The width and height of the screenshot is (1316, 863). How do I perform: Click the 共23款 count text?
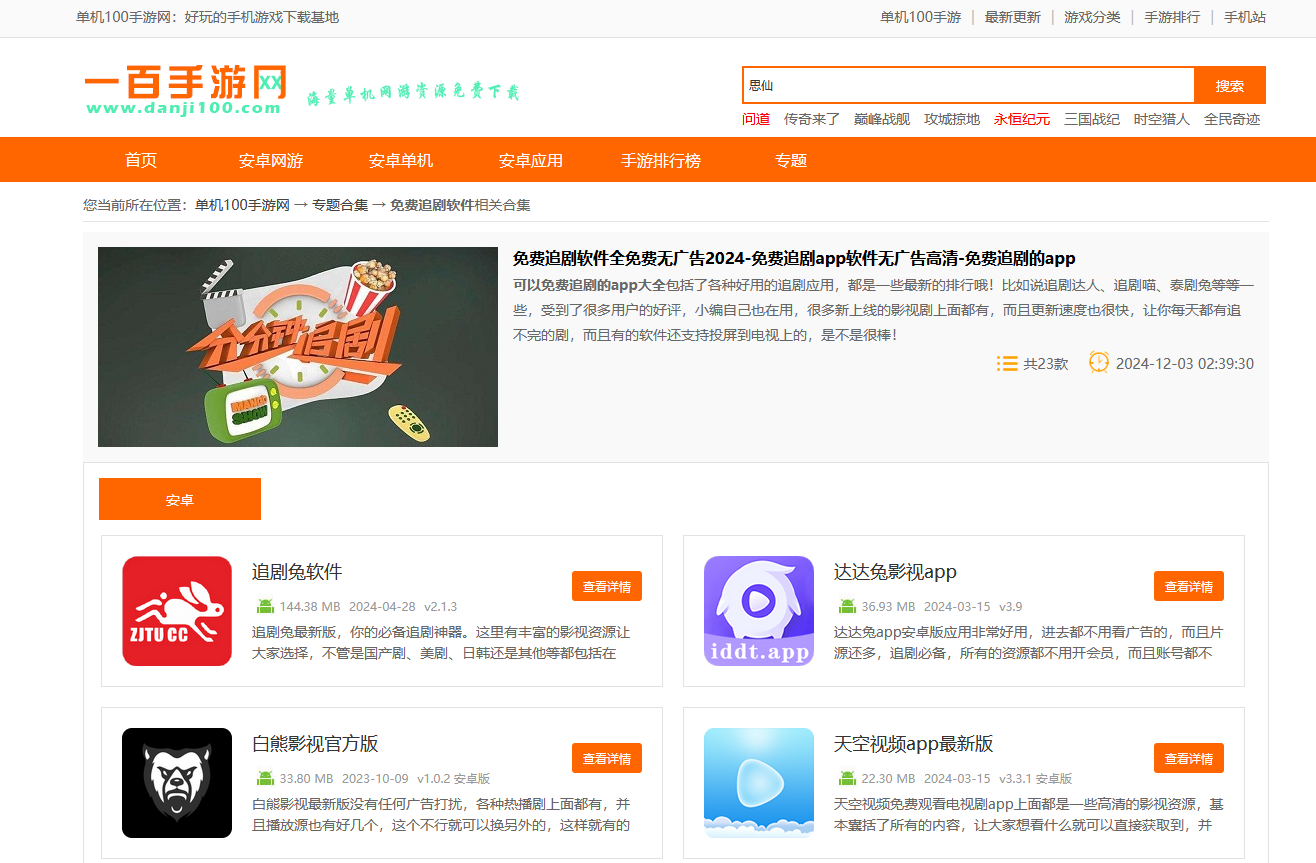1046,364
